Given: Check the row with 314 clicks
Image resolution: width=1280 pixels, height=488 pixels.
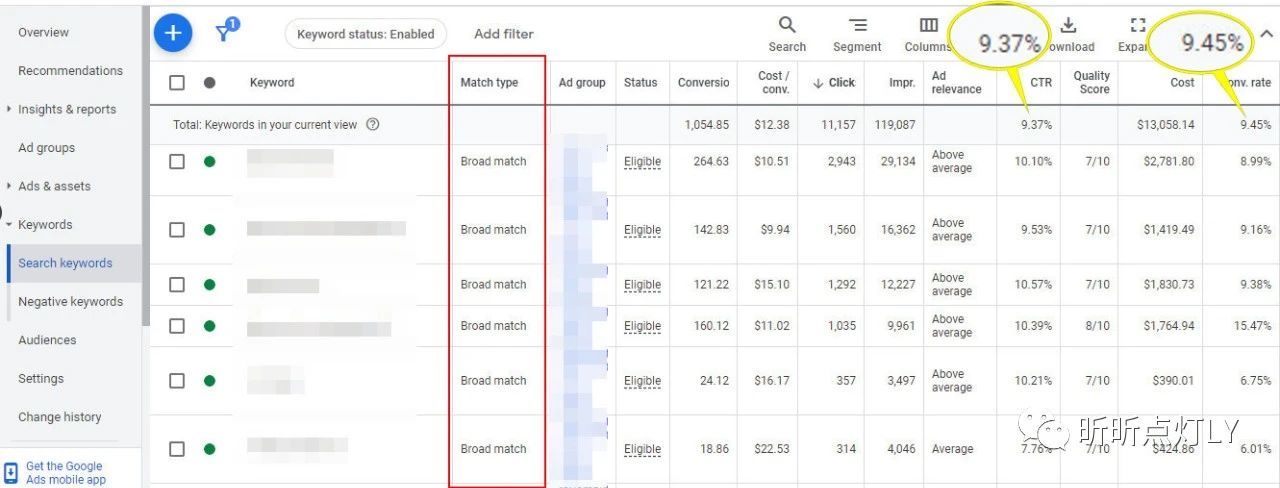Looking at the screenshot, I should 177,449.
